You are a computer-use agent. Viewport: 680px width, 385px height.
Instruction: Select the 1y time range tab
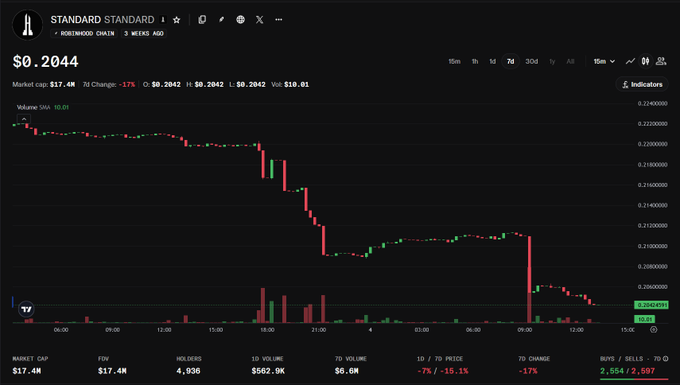552,62
